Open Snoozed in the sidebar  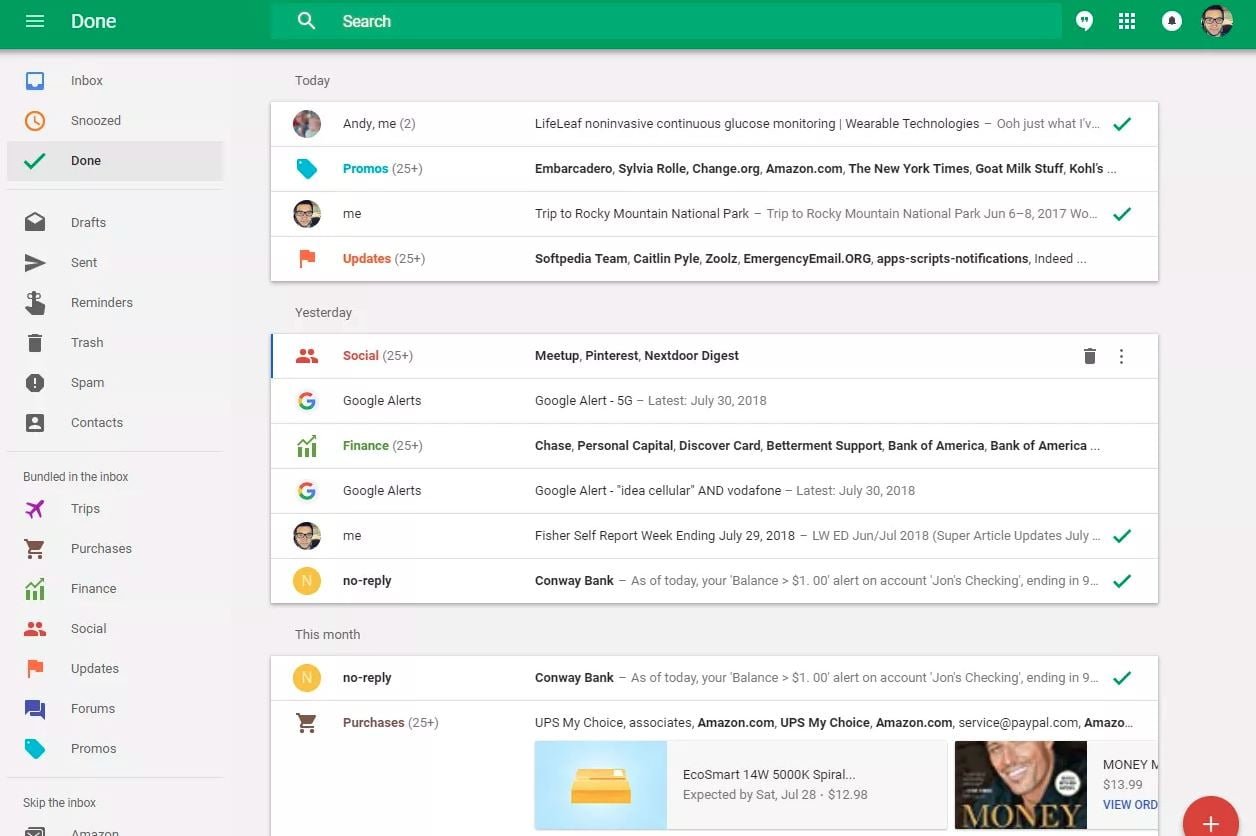coord(95,121)
